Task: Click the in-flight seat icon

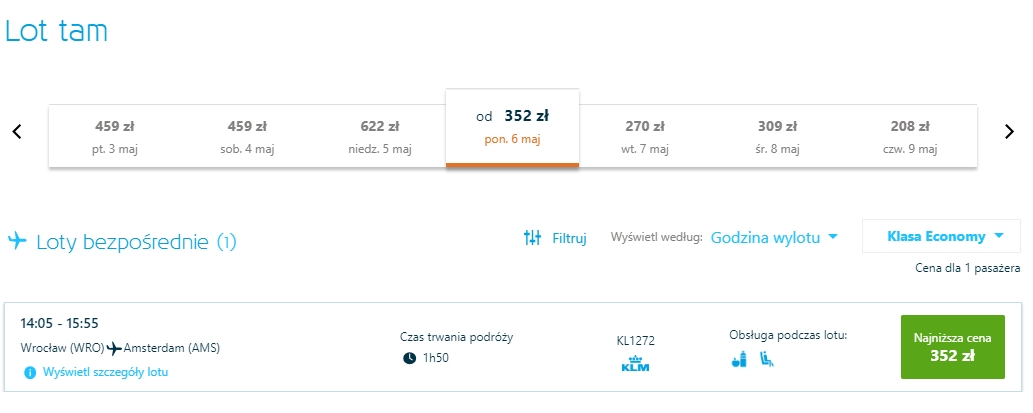Action: click(x=767, y=358)
